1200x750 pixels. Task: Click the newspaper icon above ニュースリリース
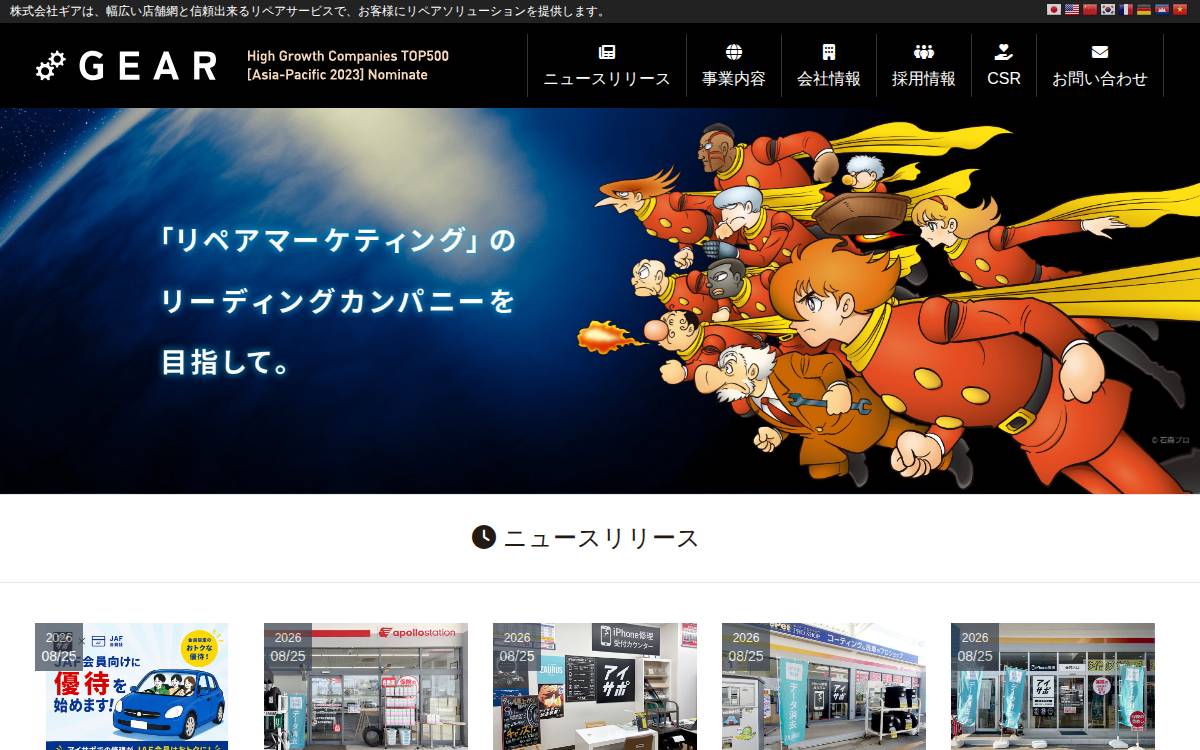click(x=607, y=52)
